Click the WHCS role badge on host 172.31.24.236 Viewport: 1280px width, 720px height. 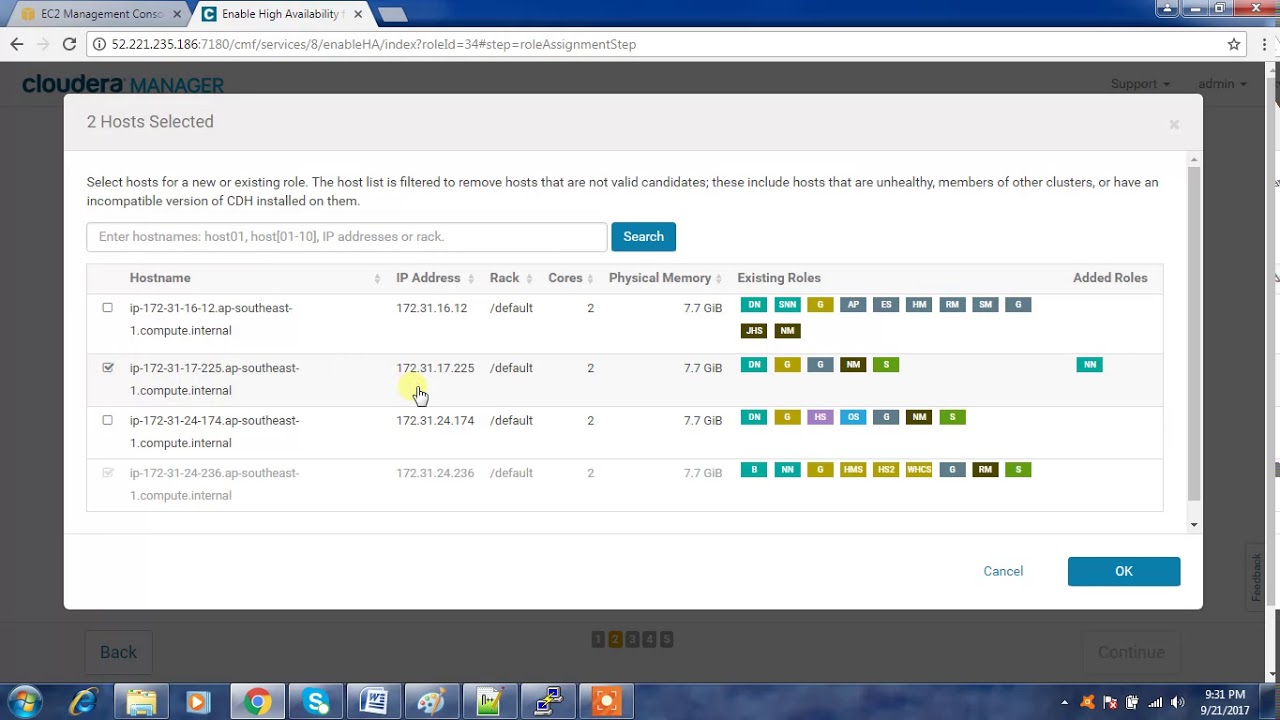coord(919,470)
